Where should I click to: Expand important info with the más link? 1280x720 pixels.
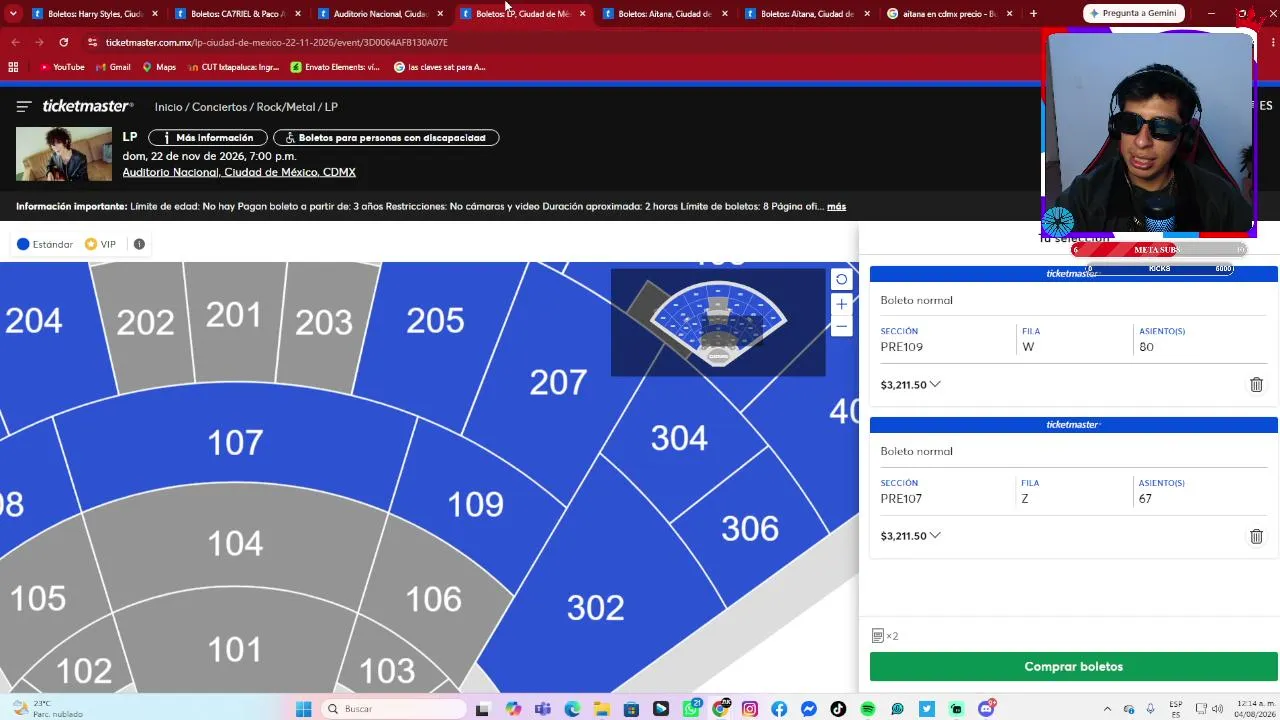point(837,206)
